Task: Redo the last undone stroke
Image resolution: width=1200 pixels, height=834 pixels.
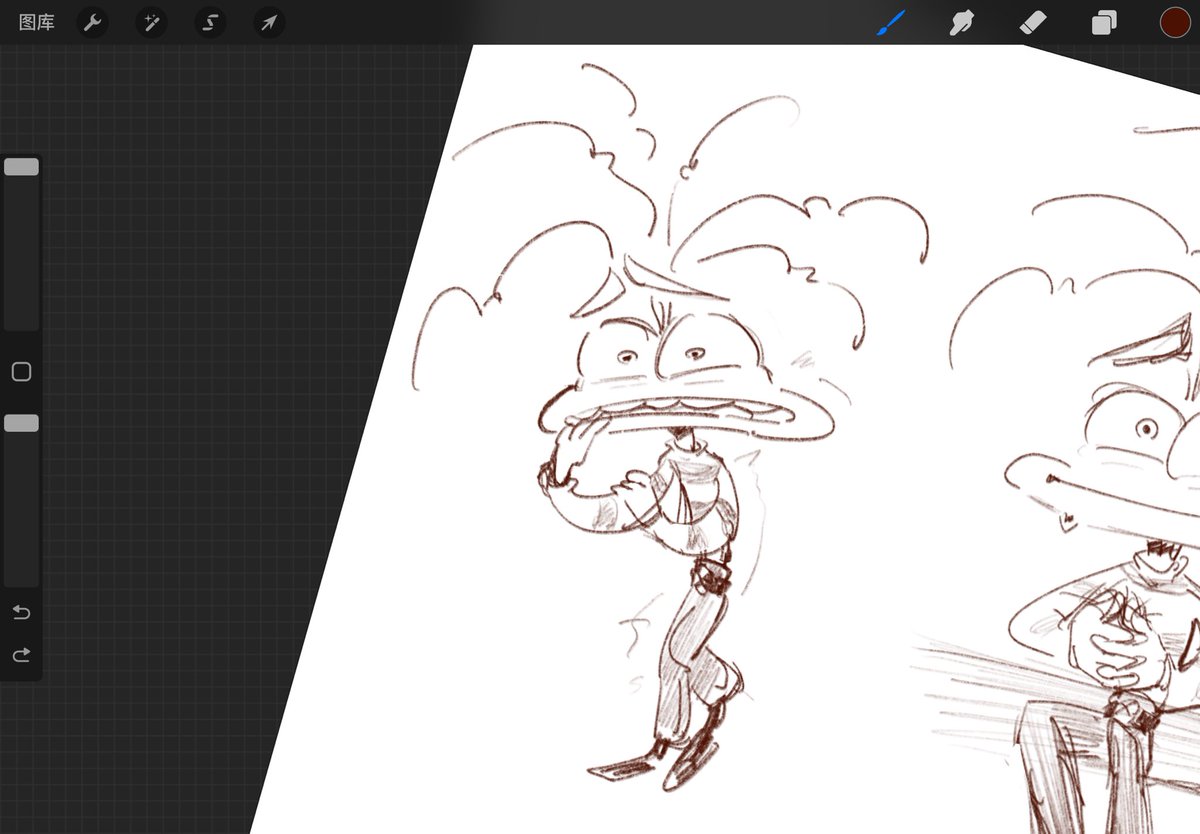Action: click(x=21, y=655)
